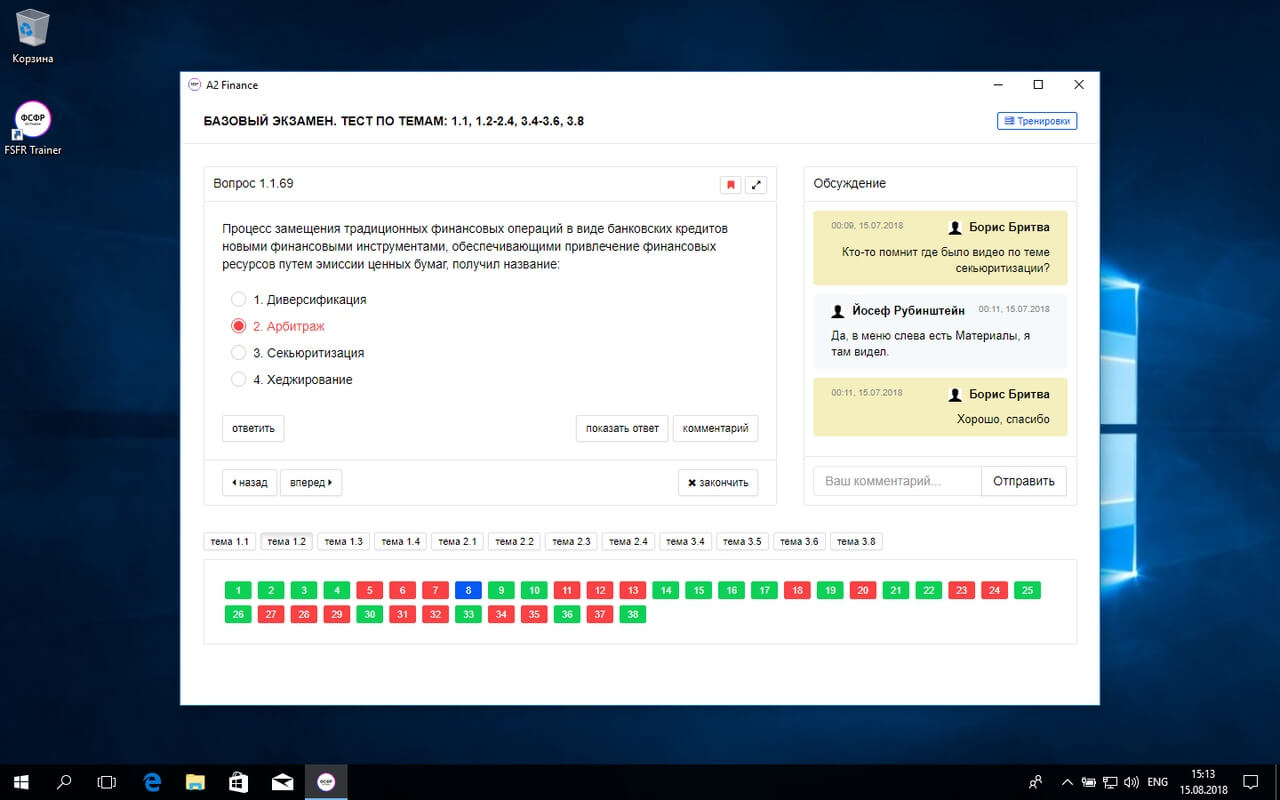
Task: Launch Microsoft Edge from taskbar
Action: tap(152, 782)
